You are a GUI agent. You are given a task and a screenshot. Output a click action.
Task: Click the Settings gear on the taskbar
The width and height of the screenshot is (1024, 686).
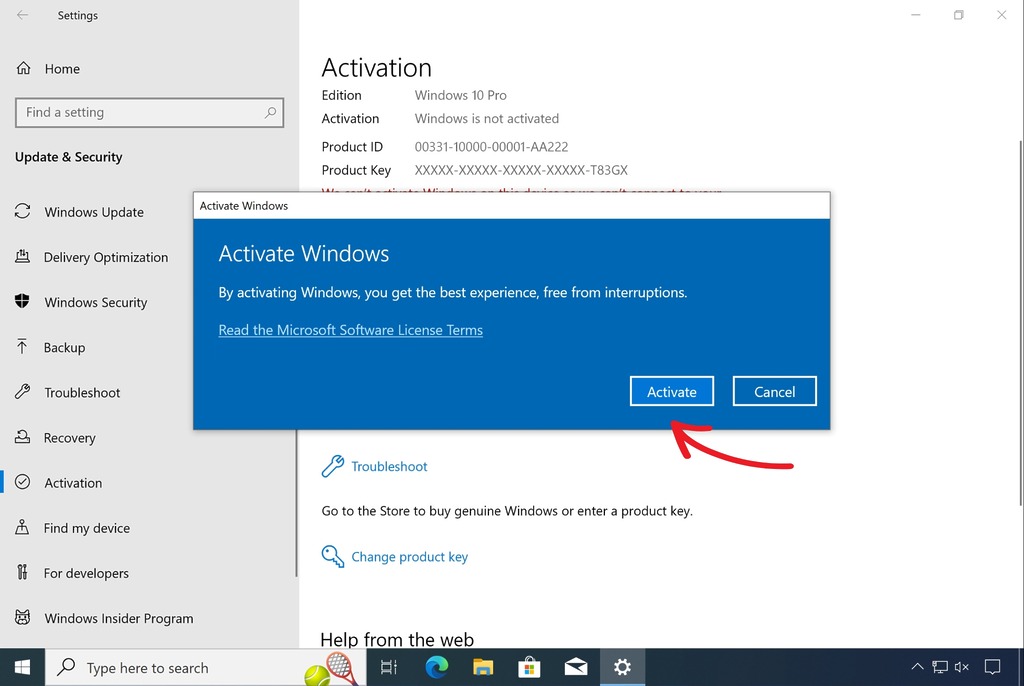click(x=622, y=667)
